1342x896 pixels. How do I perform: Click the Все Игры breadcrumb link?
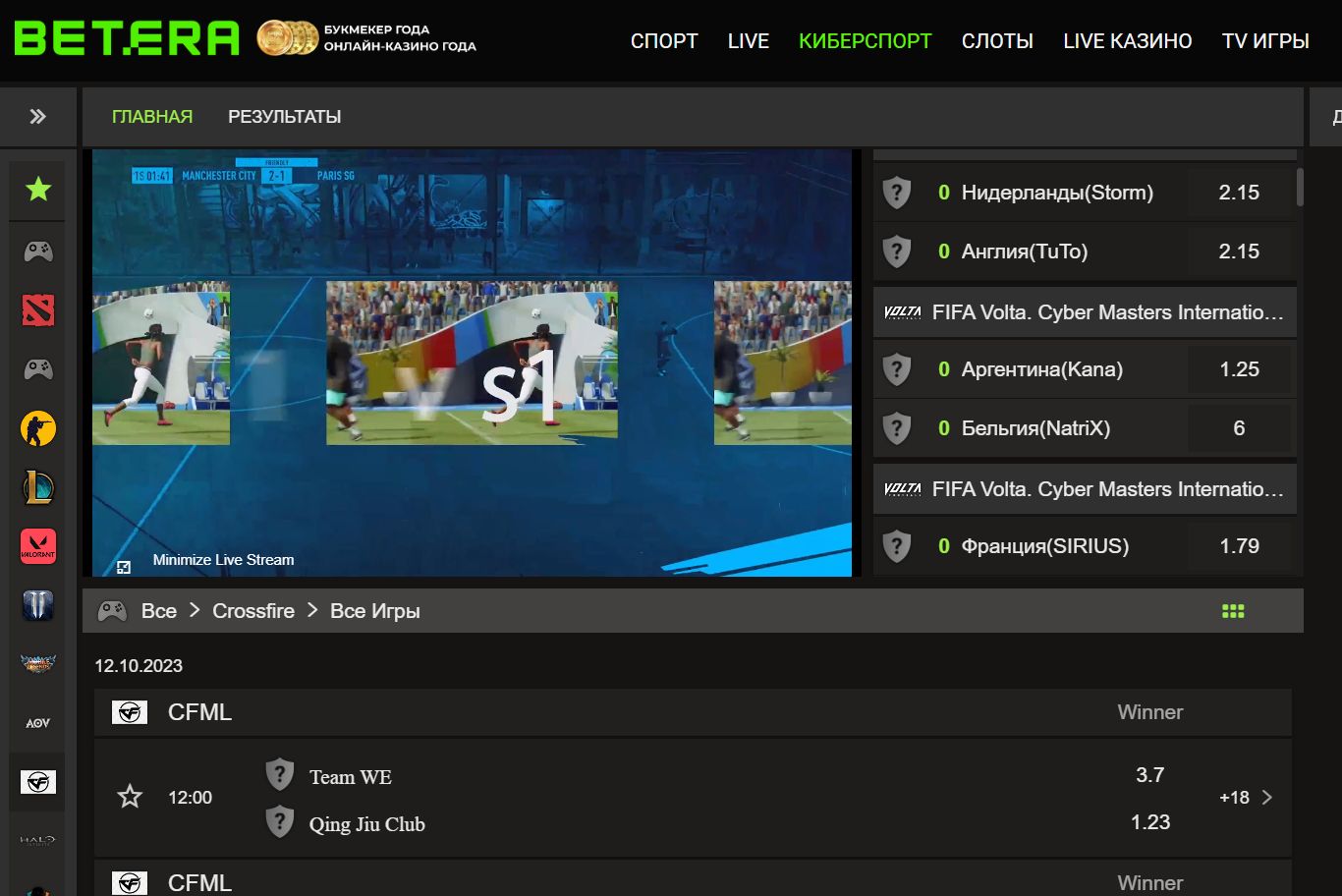375,611
